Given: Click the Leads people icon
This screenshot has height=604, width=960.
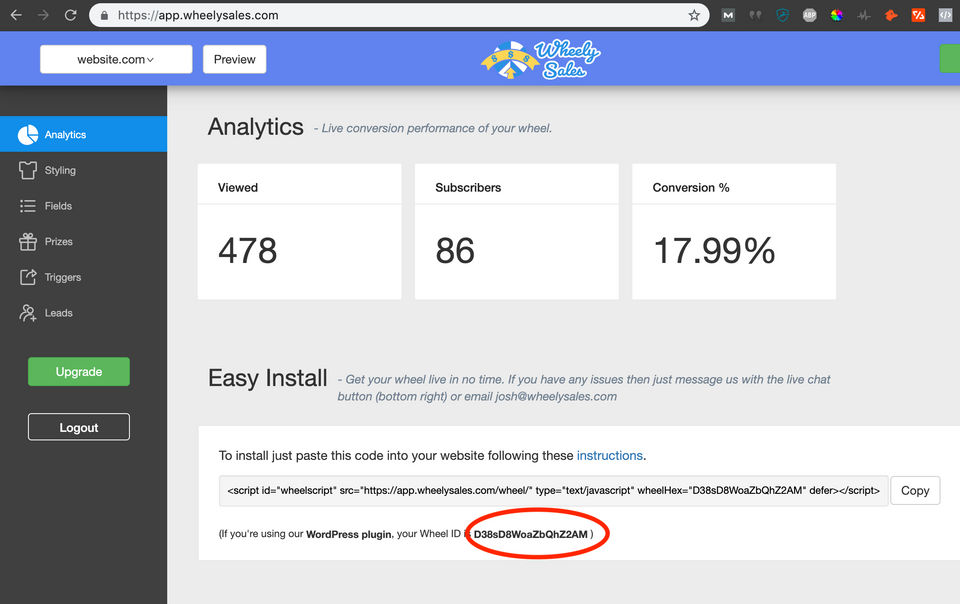Looking at the screenshot, I should (x=28, y=313).
